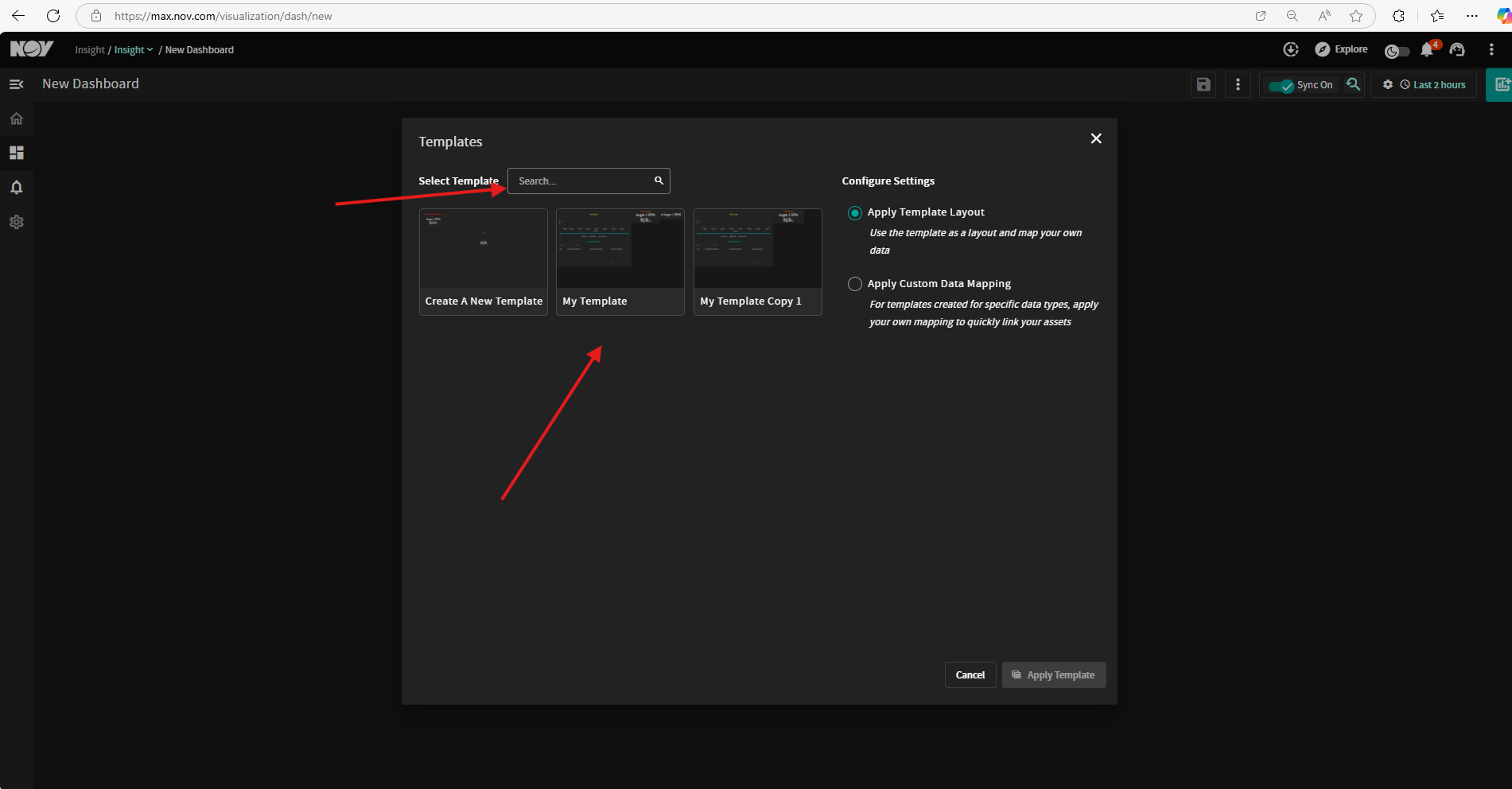This screenshot has width=1512, height=789.
Task: Go to Home in sidebar
Action: [16, 119]
